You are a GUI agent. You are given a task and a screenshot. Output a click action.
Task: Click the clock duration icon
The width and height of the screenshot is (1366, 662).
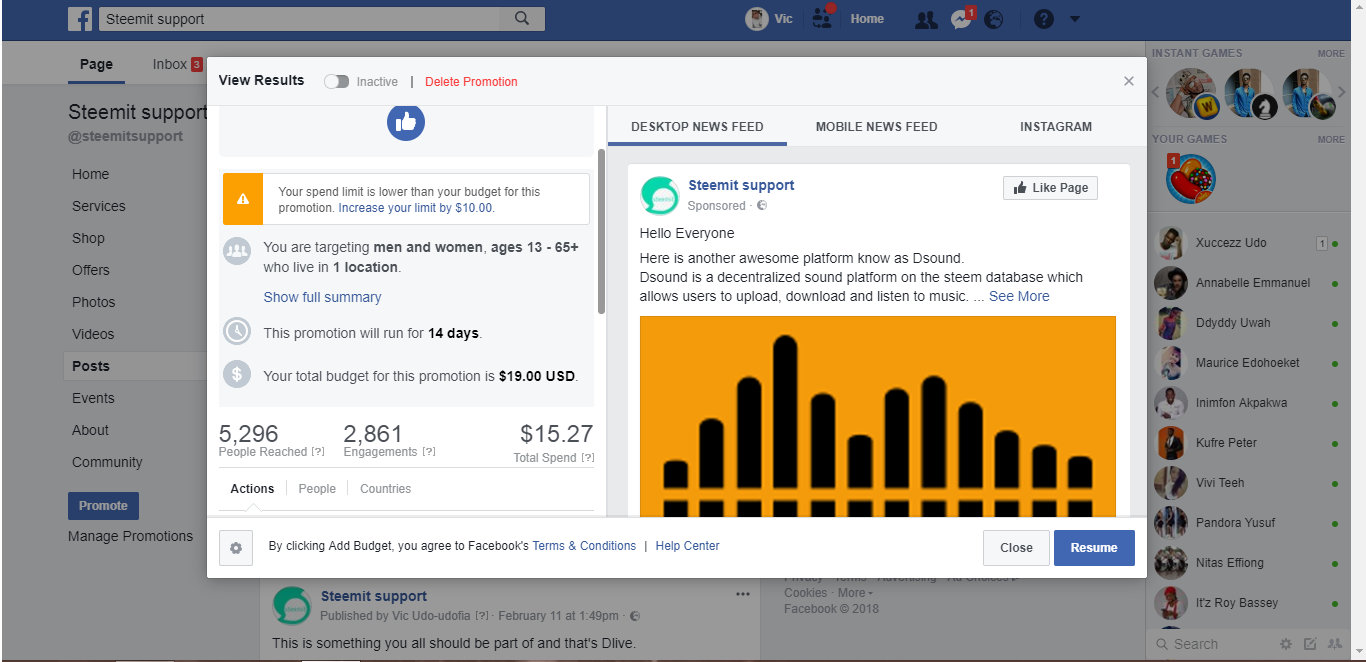pos(237,331)
